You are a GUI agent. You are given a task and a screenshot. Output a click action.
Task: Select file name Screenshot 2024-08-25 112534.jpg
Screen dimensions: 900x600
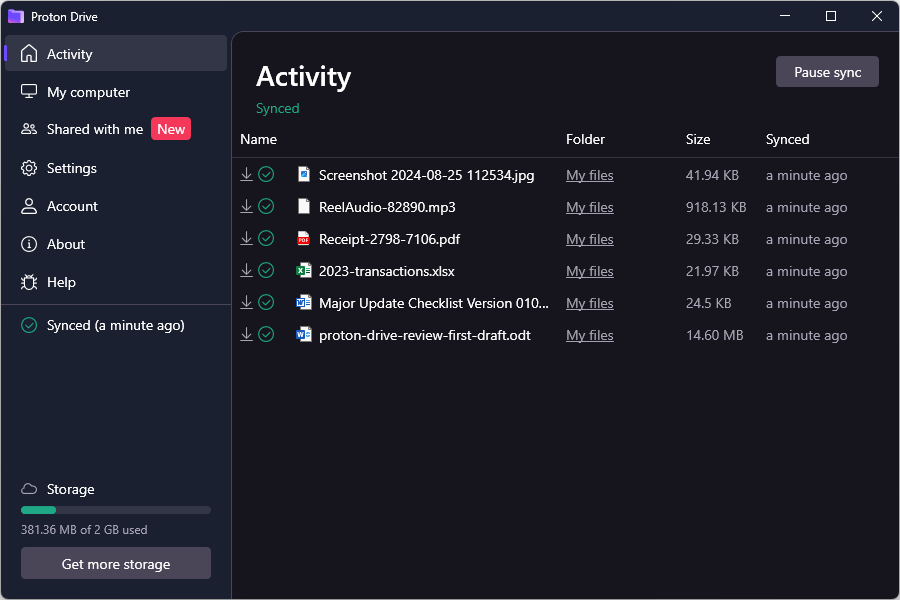coord(426,175)
